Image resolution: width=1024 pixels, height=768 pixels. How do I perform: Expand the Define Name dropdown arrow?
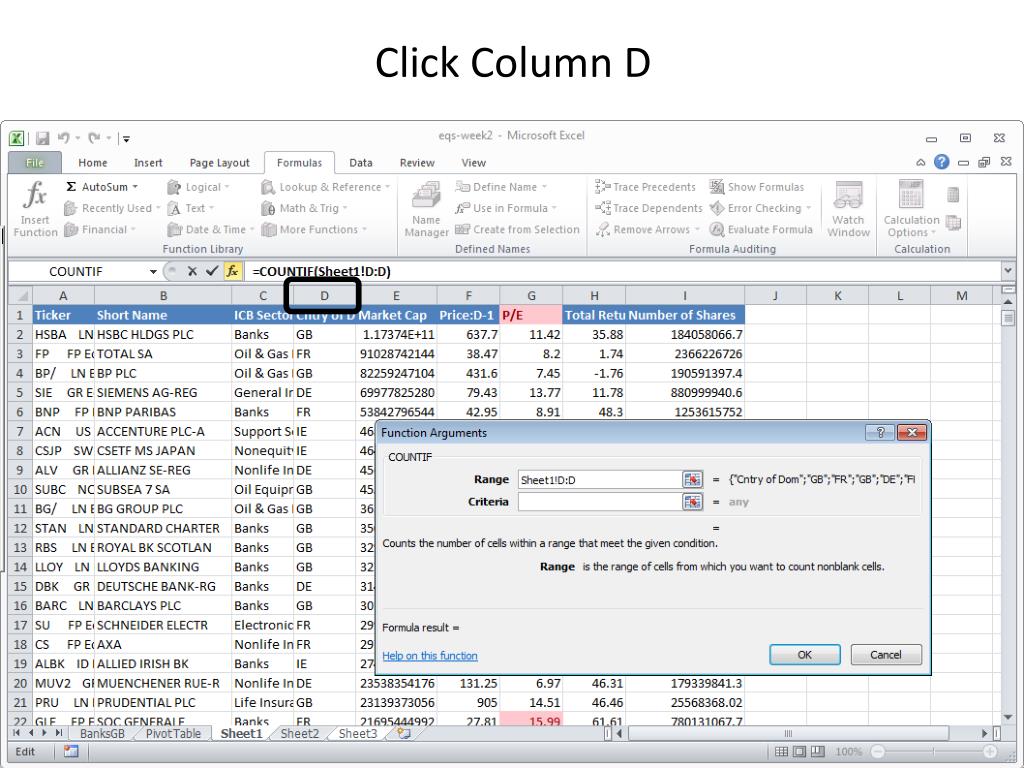tap(544, 187)
